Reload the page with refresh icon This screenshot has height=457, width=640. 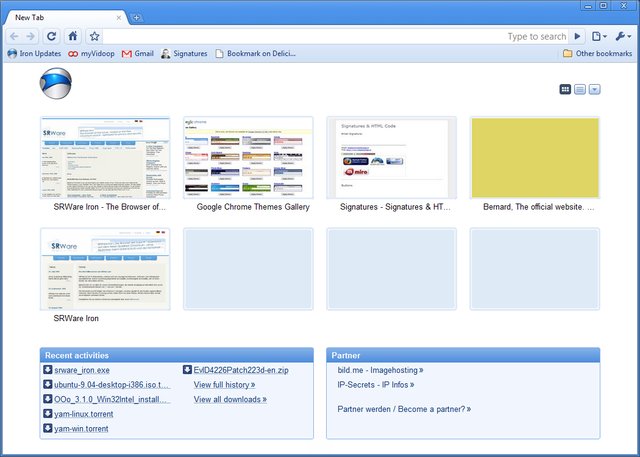[x=51, y=37]
